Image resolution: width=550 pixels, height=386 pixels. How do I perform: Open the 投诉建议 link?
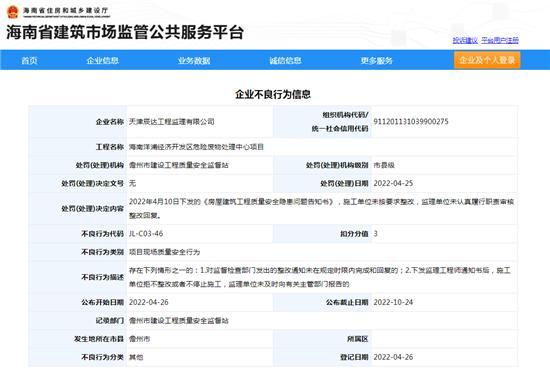[465, 40]
